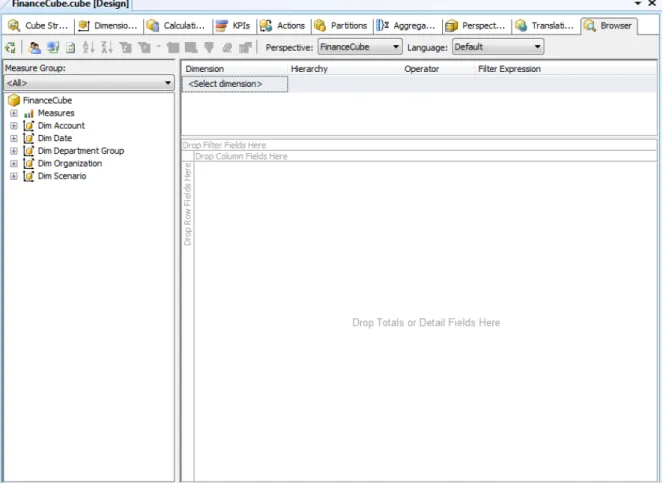
Task: Switch to the Partitions tab
Action: pyautogui.click(x=341, y=25)
